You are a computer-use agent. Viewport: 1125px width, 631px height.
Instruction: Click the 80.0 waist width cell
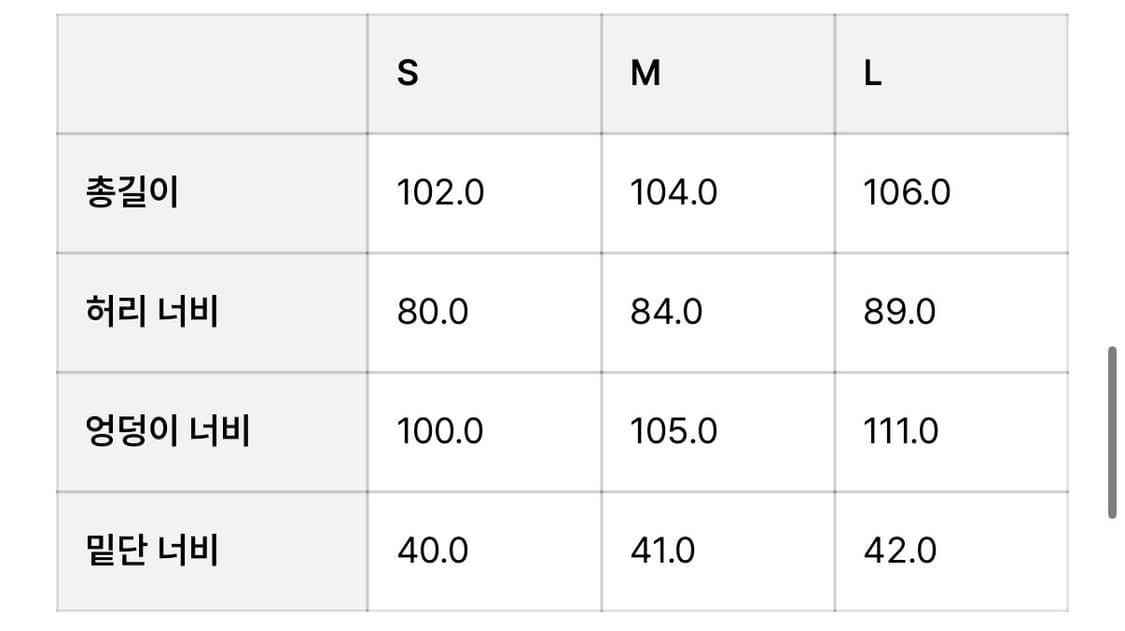pos(432,312)
